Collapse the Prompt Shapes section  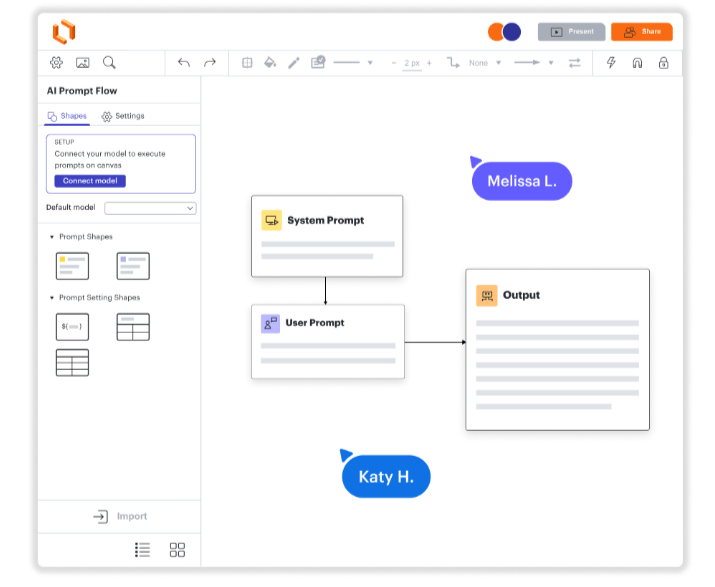coord(52,237)
